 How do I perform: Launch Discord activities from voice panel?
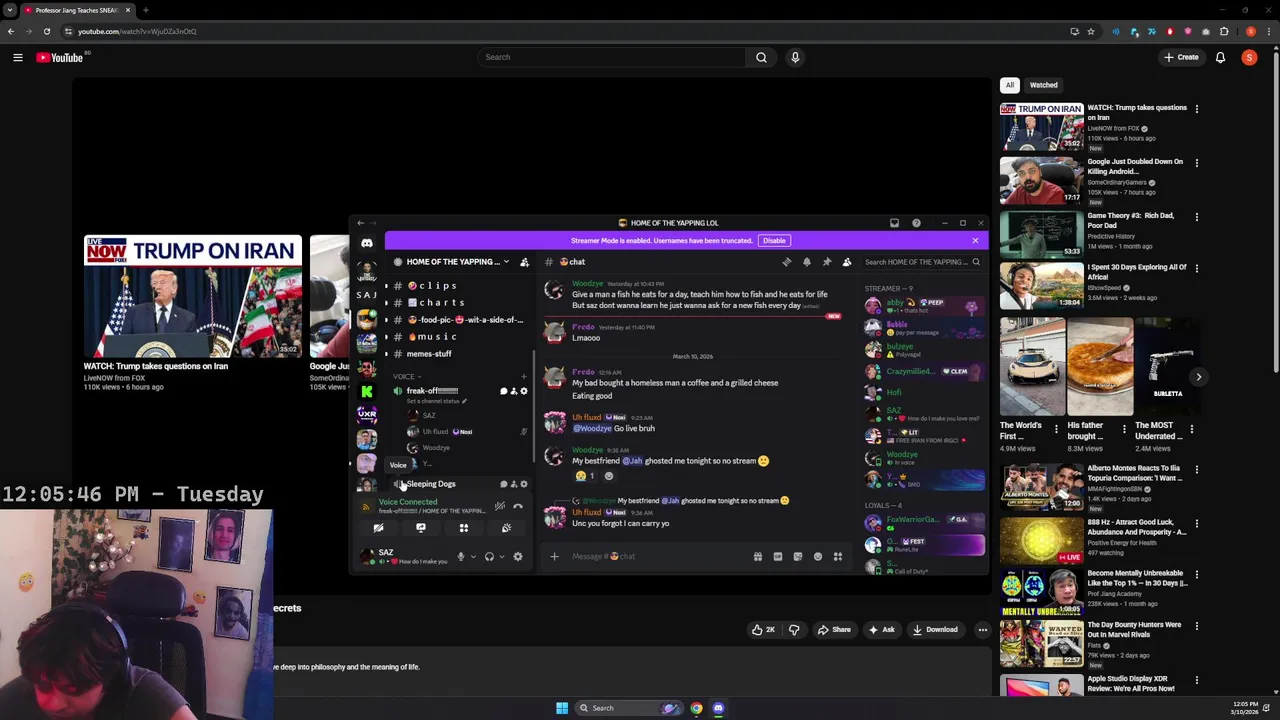(463, 528)
